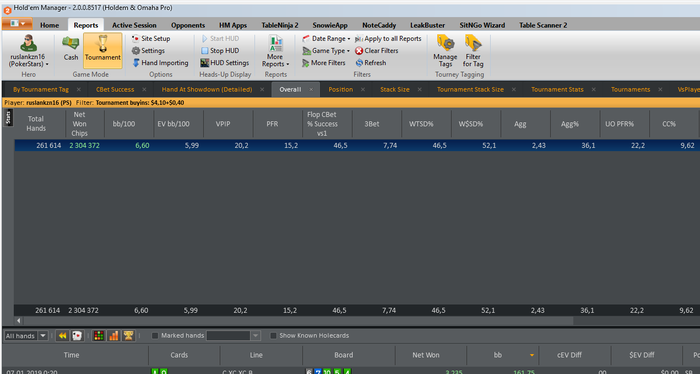Click the trophy icon in hands toolbar
The image size is (700, 374).
click(129, 336)
